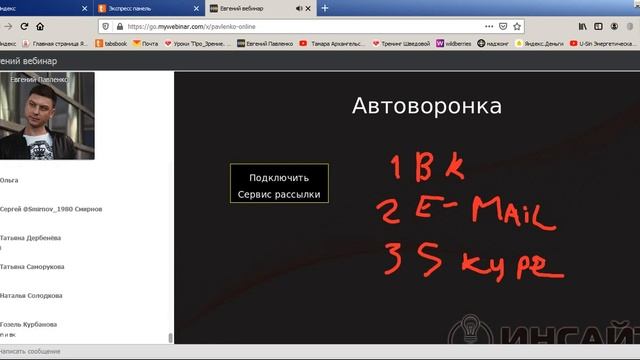This screenshot has height=360, width=640.
Task: Open the Почта bookmark
Action: tap(145, 43)
